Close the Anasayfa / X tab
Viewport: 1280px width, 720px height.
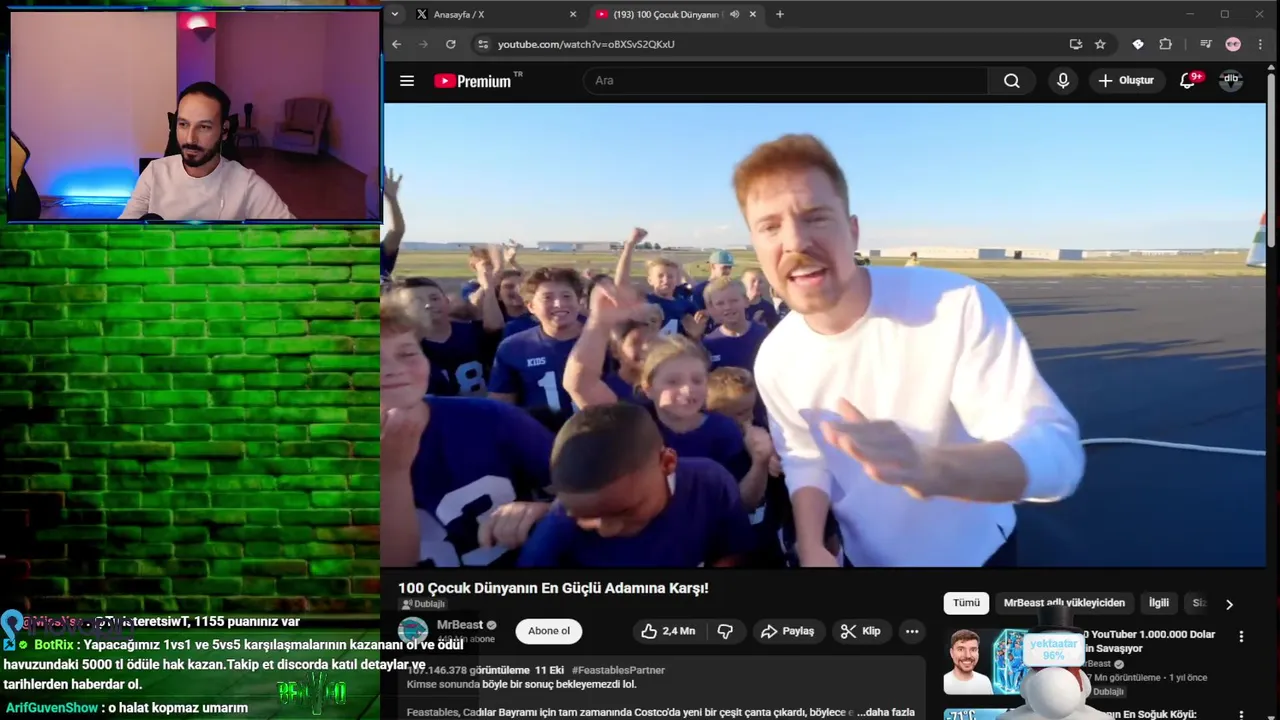[573, 14]
